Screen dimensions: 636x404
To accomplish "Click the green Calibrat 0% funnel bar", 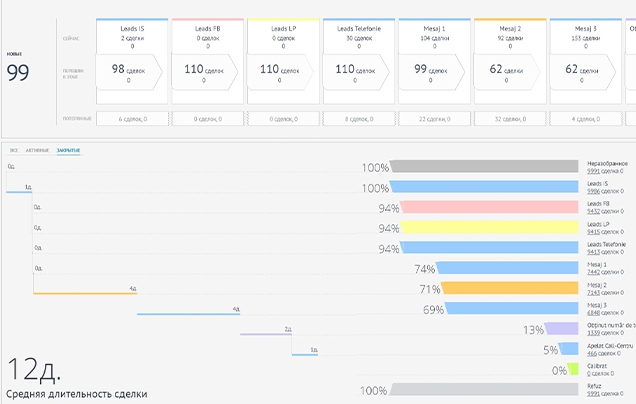I will click(573, 369).
